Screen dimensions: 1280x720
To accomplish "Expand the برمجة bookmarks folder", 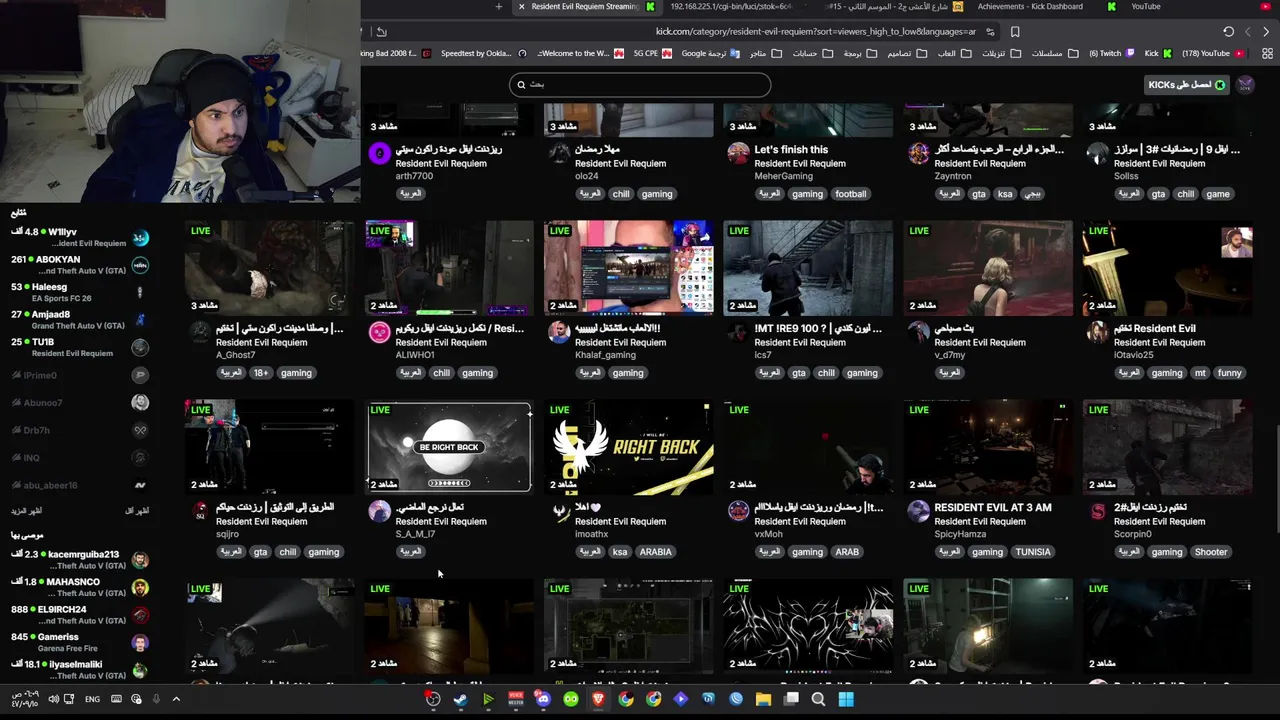I will click(x=859, y=54).
